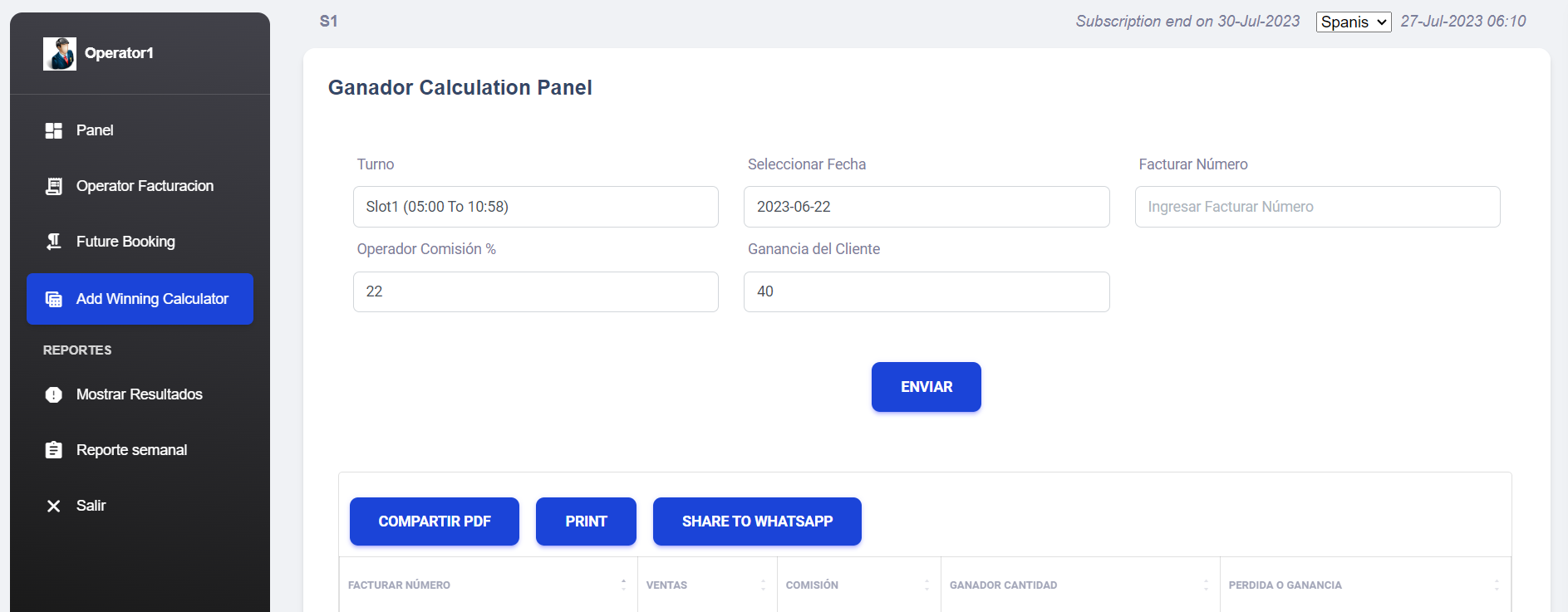Click the Operator1 username text
The image size is (1568, 612).
pos(119,53)
